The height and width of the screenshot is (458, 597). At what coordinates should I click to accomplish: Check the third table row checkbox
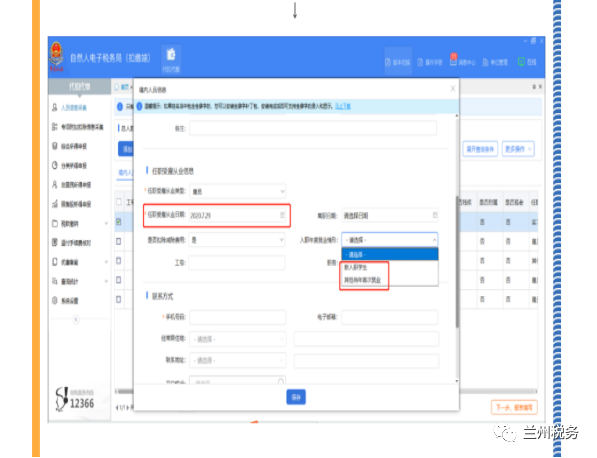click(119, 261)
